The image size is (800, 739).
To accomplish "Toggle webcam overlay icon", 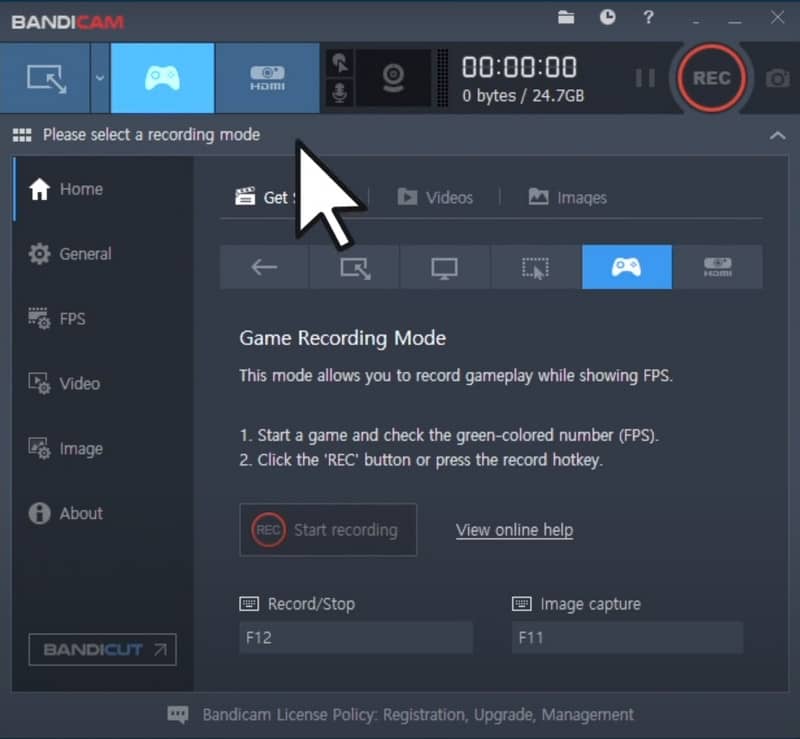I will tap(393, 78).
